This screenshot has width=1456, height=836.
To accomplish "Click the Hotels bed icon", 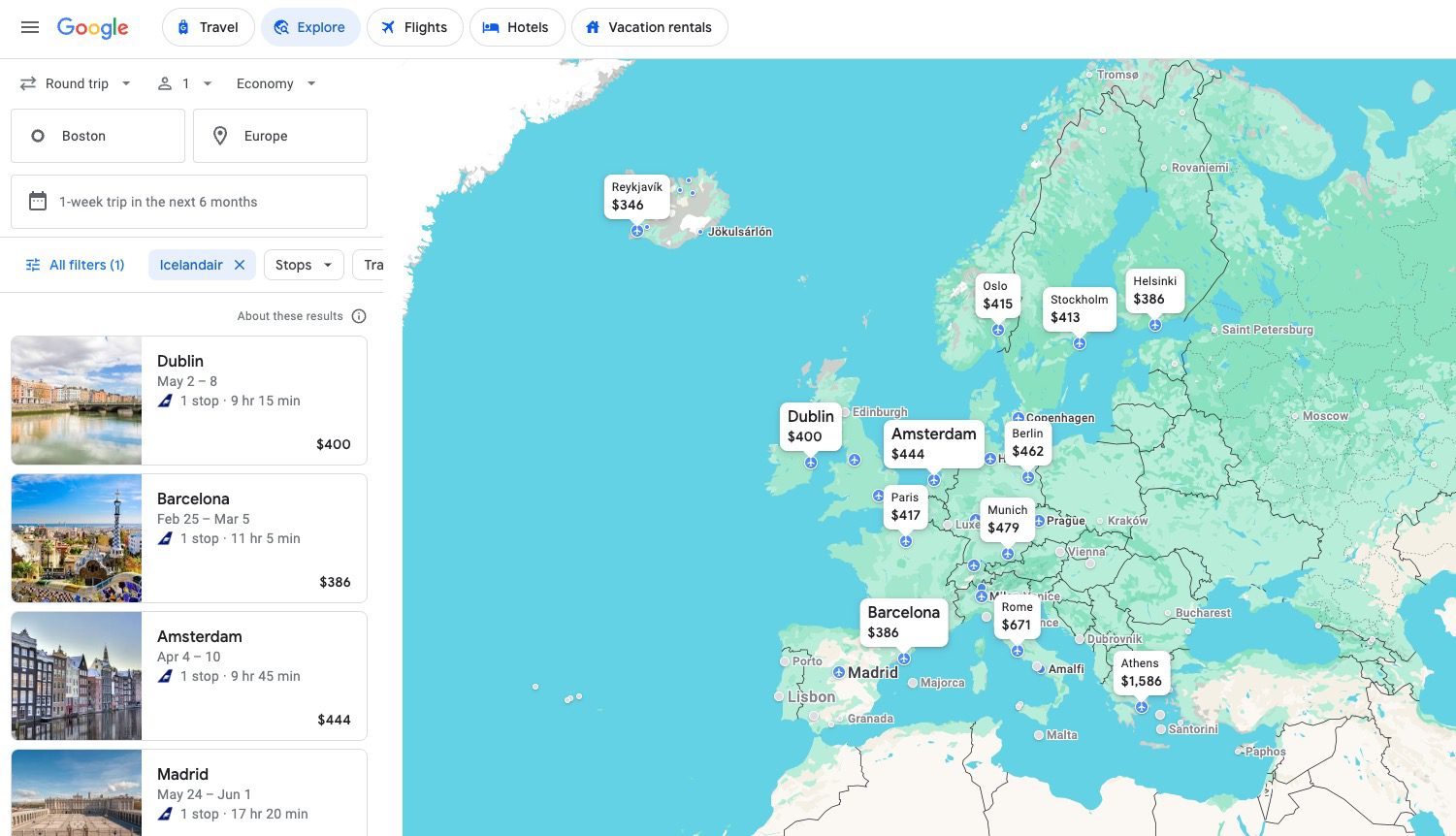I will pos(491,27).
